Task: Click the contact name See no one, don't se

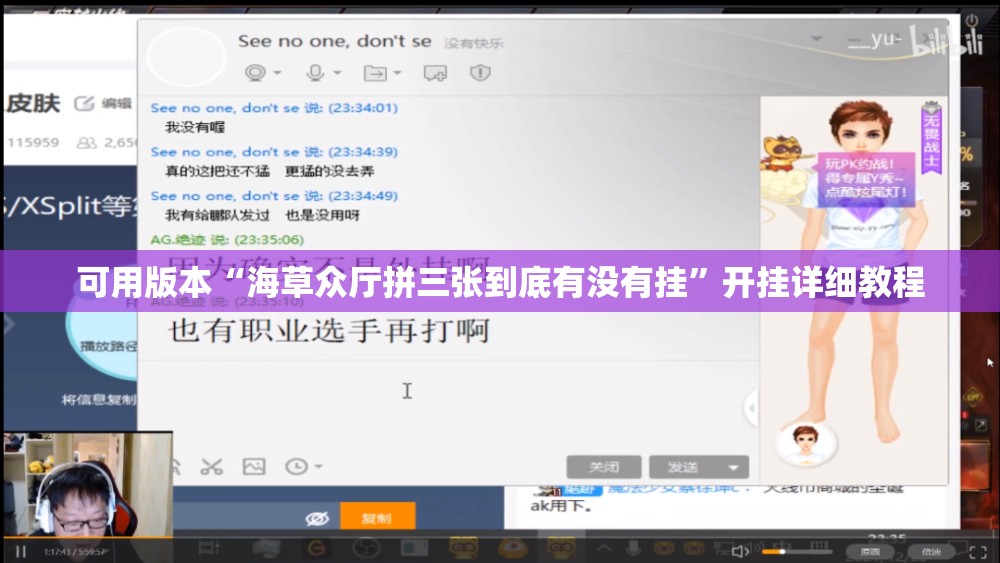Action: (x=335, y=41)
